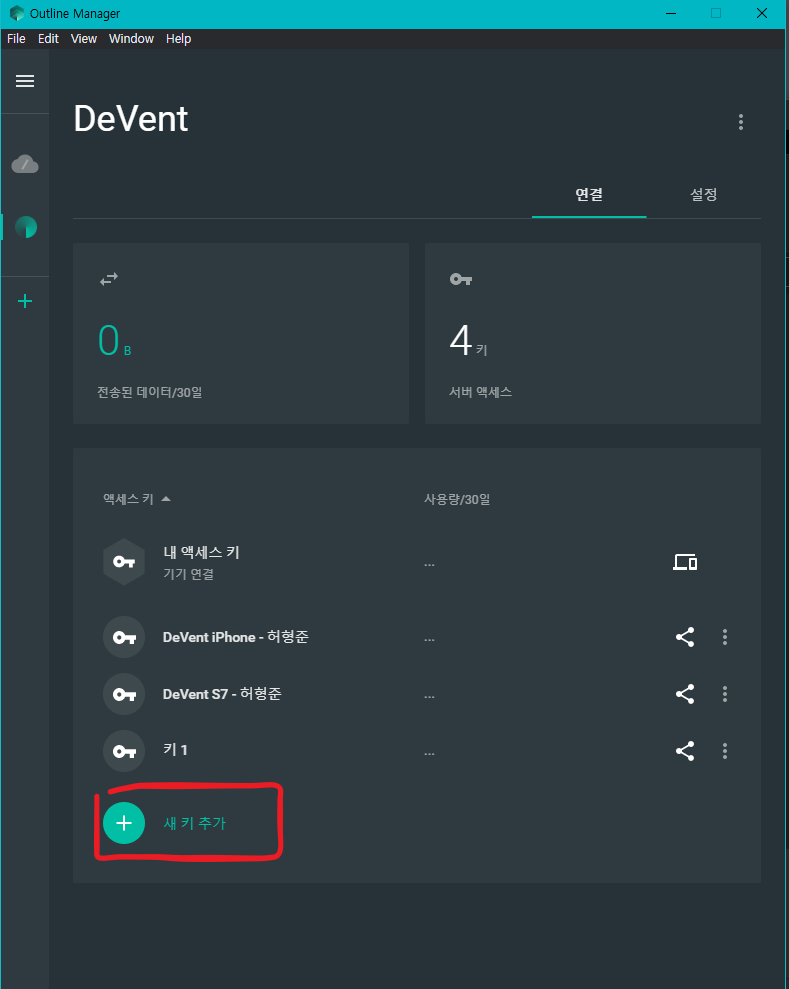Open the File menu
Viewport: 789px width, 989px height.
16,38
